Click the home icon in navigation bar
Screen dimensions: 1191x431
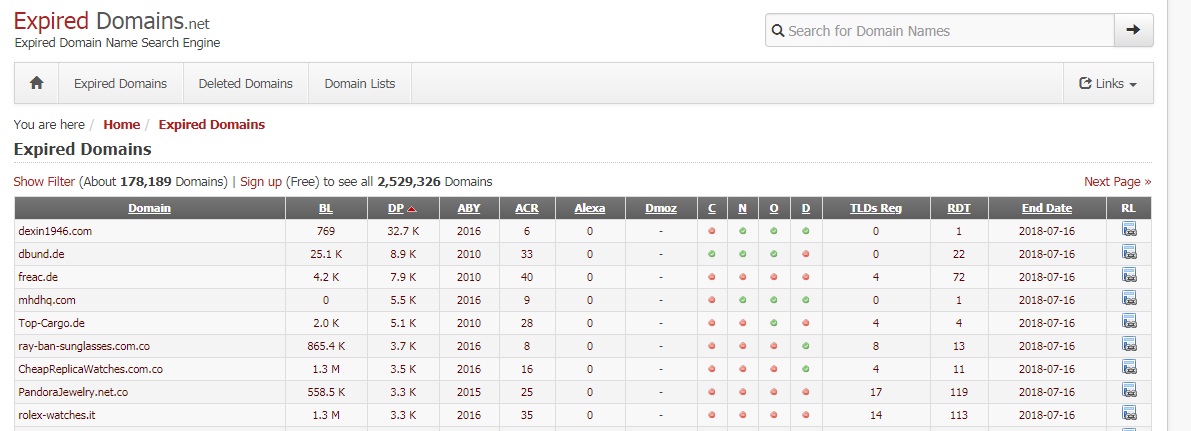tap(37, 84)
